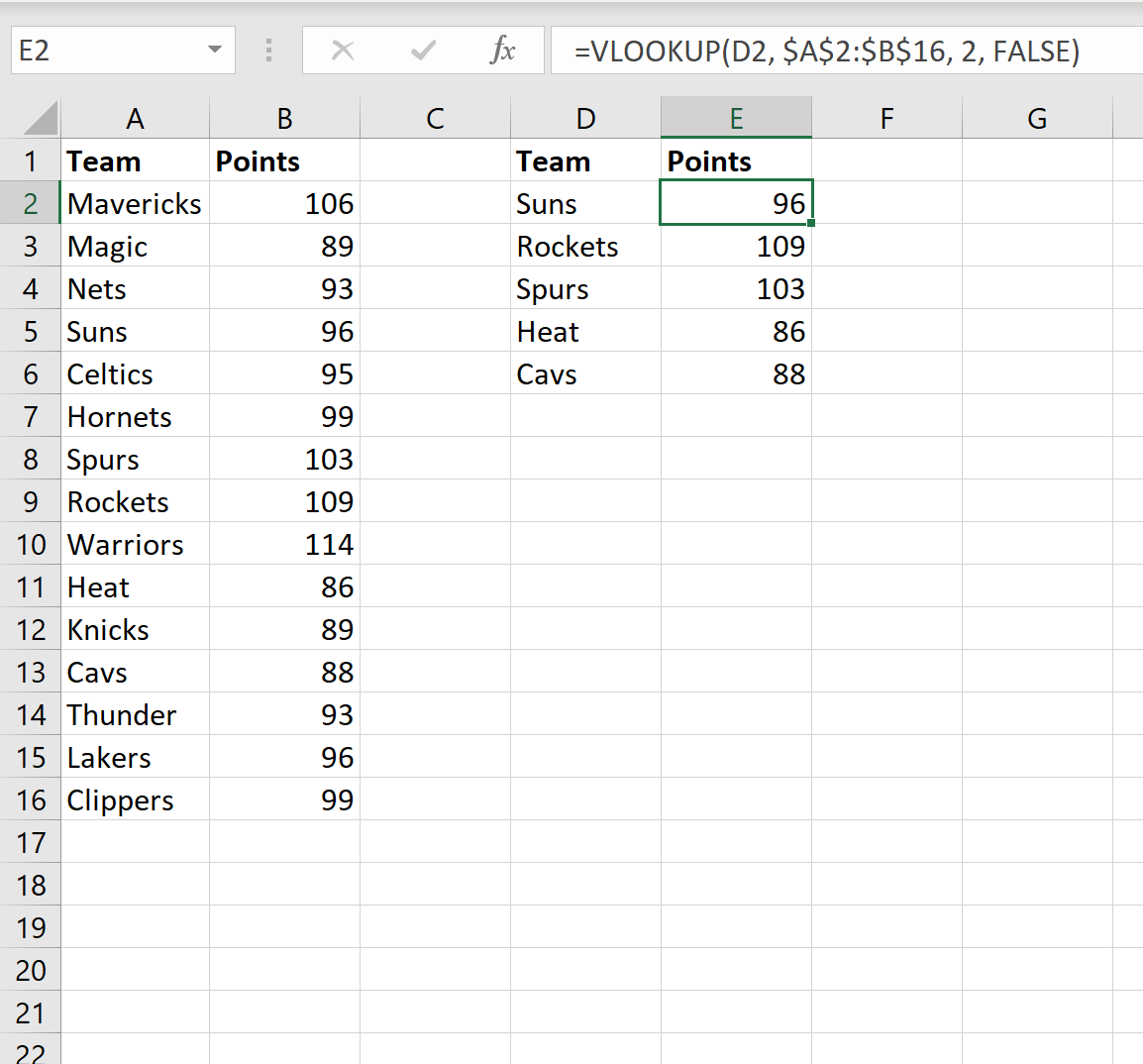The height and width of the screenshot is (1064, 1143).
Task: Click the Name Box showing E2
Action: [x=109, y=51]
